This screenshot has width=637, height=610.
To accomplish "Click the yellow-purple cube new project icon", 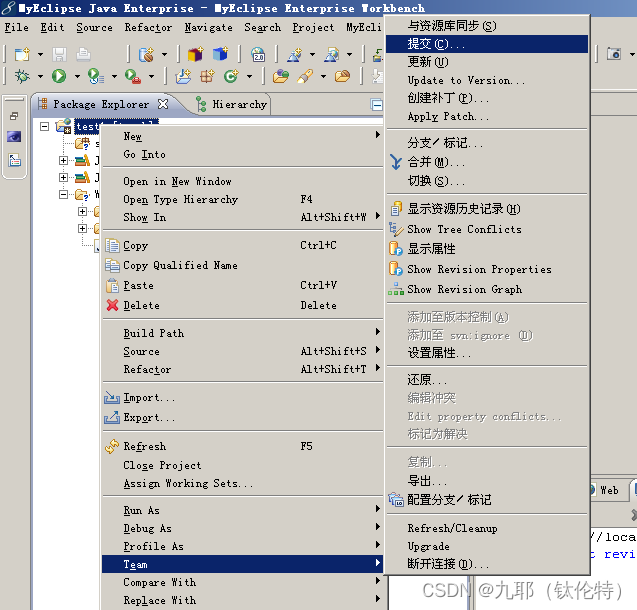I will coord(195,54).
